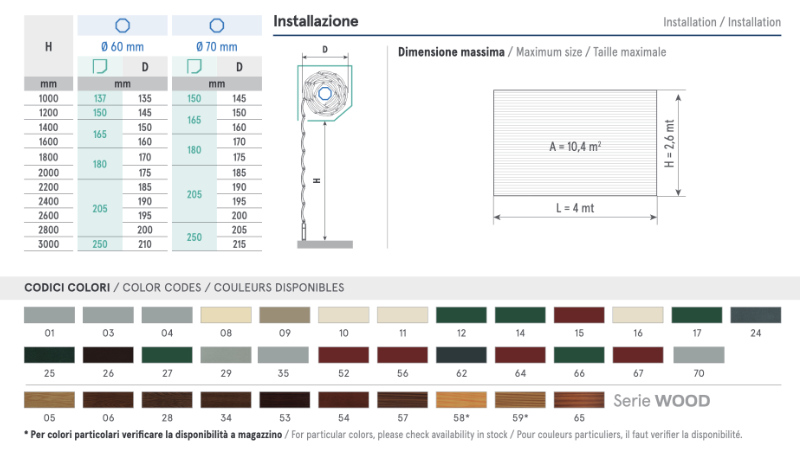Image resolution: width=800 pixels, height=455 pixels.
Task: Click the maximum size rectangle diagram
Action: (574, 144)
